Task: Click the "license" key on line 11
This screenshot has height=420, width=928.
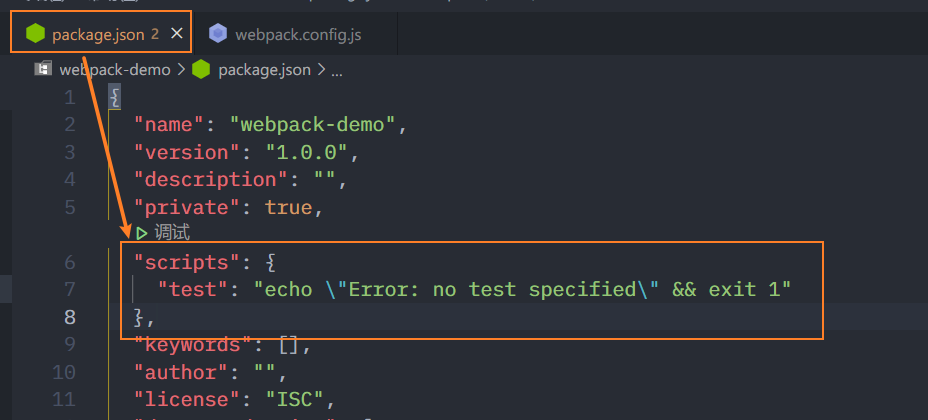Action: pyautogui.click(x=188, y=400)
